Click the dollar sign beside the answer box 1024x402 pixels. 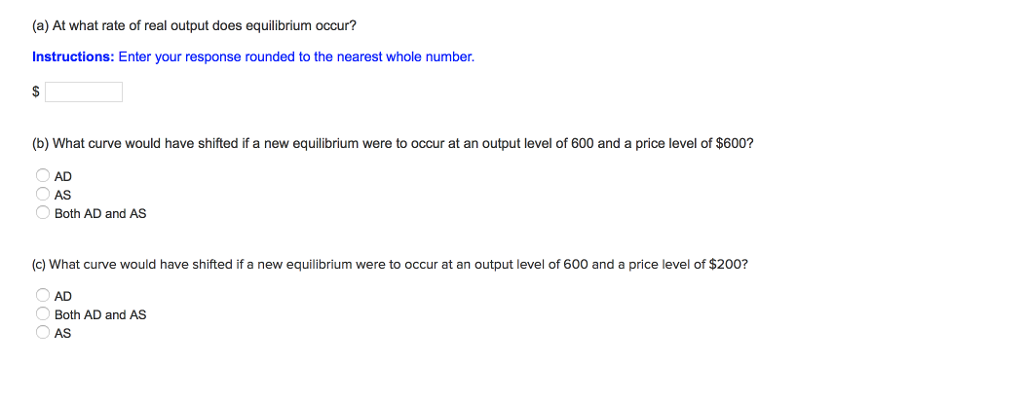[x=36, y=93]
